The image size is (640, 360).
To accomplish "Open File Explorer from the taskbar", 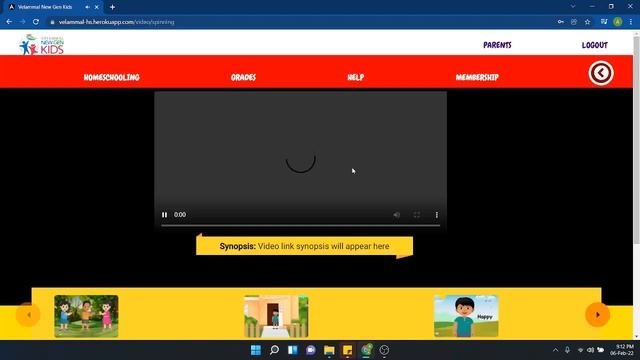I will [x=329, y=350].
